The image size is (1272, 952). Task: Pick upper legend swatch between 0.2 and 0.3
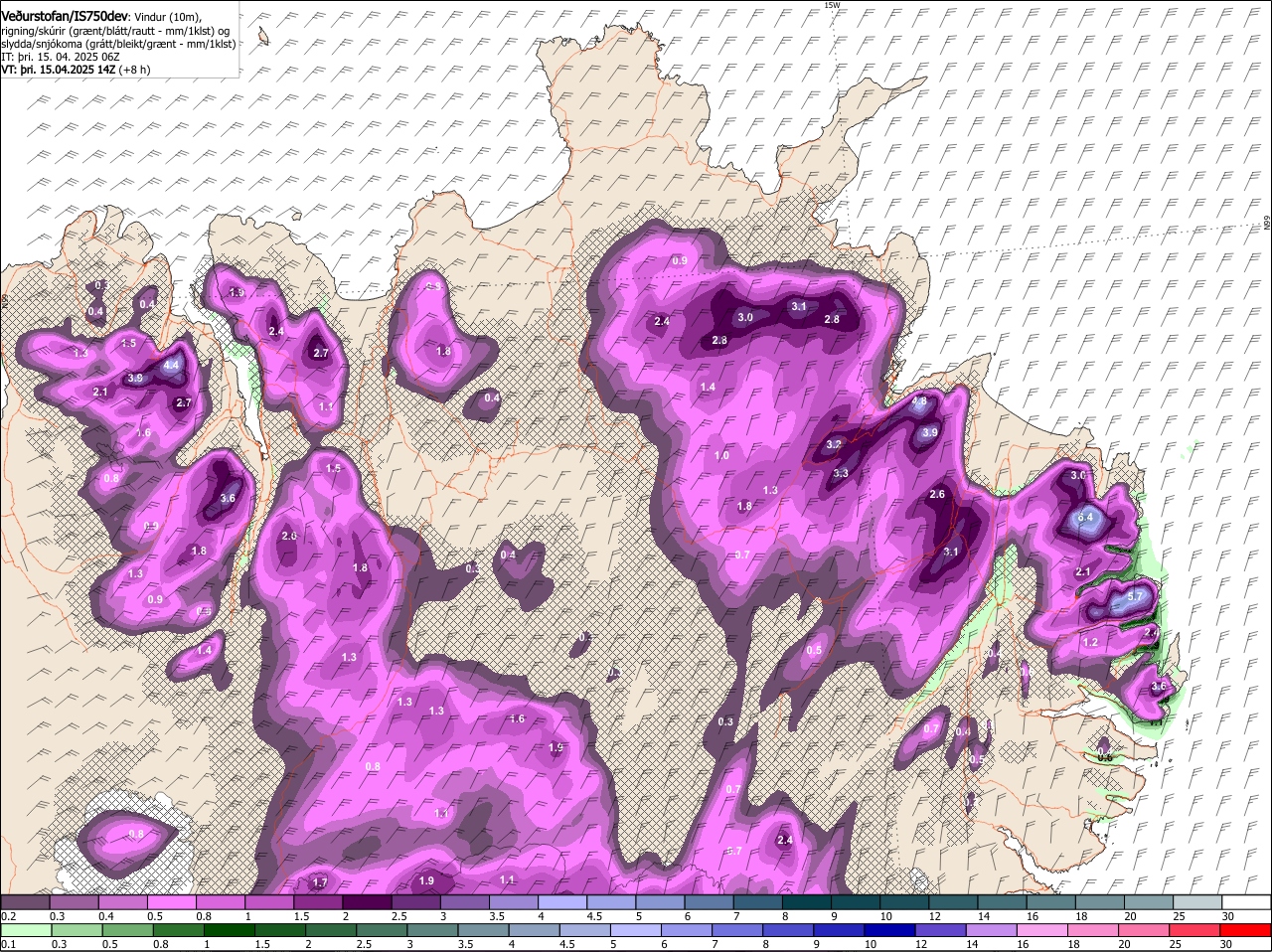click(25, 901)
